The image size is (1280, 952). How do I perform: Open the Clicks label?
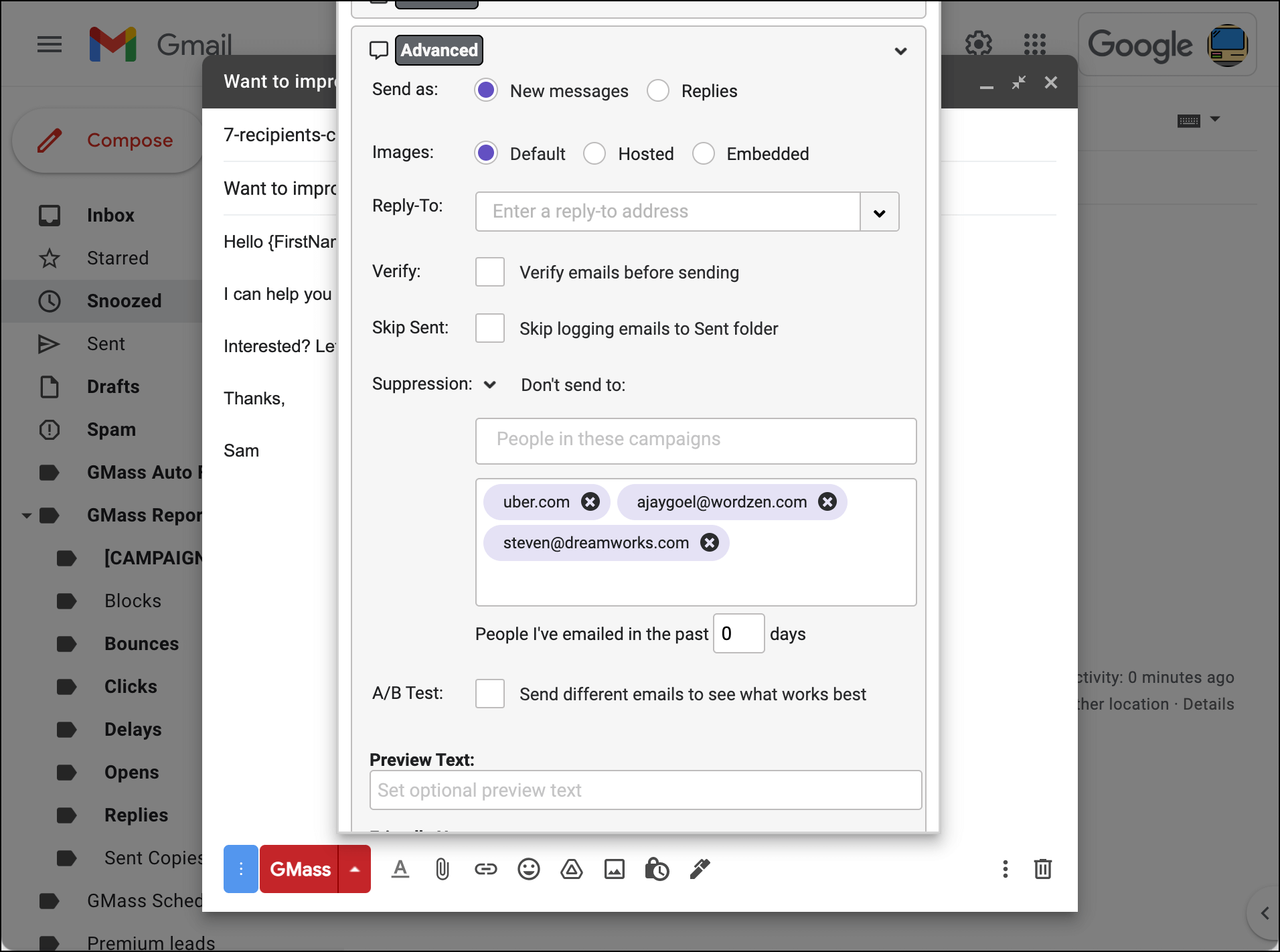coord(131,686)
